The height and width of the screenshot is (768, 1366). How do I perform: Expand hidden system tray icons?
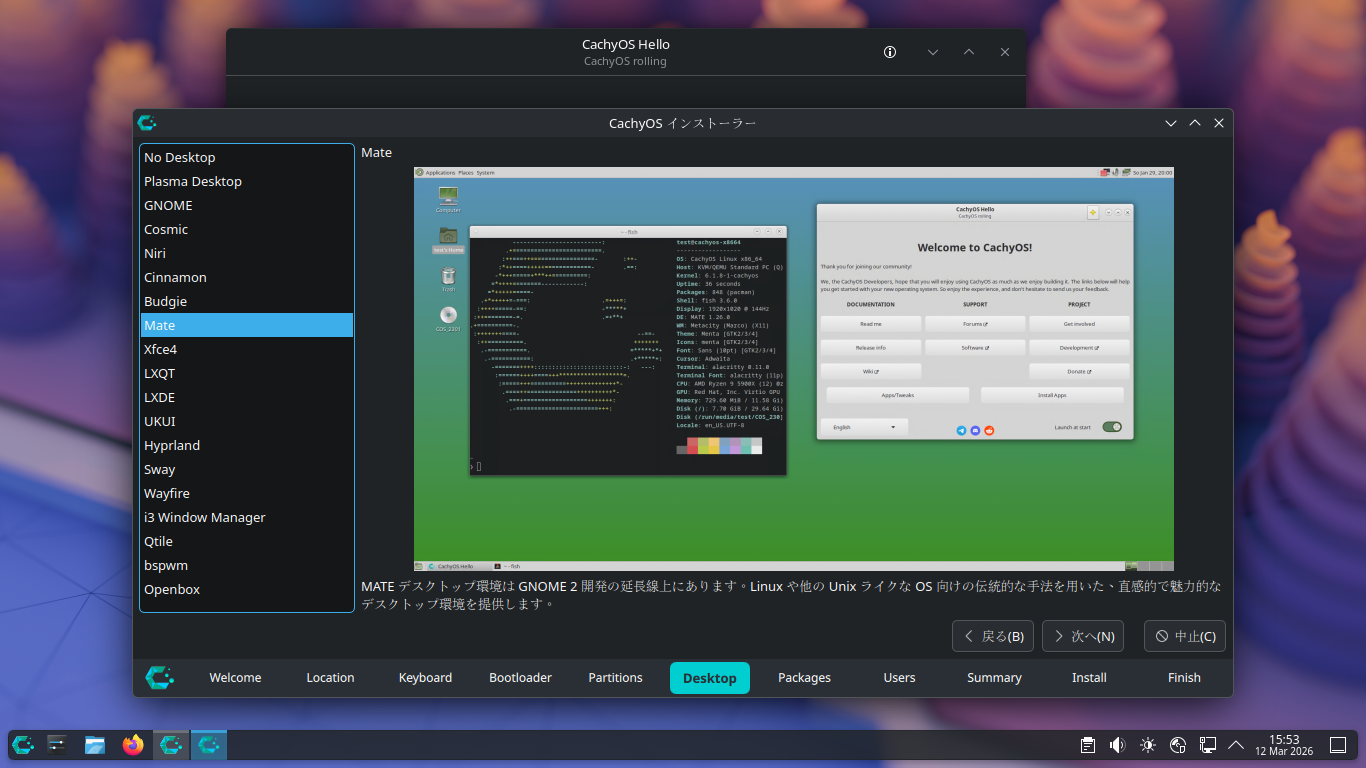coord(1236,745)
